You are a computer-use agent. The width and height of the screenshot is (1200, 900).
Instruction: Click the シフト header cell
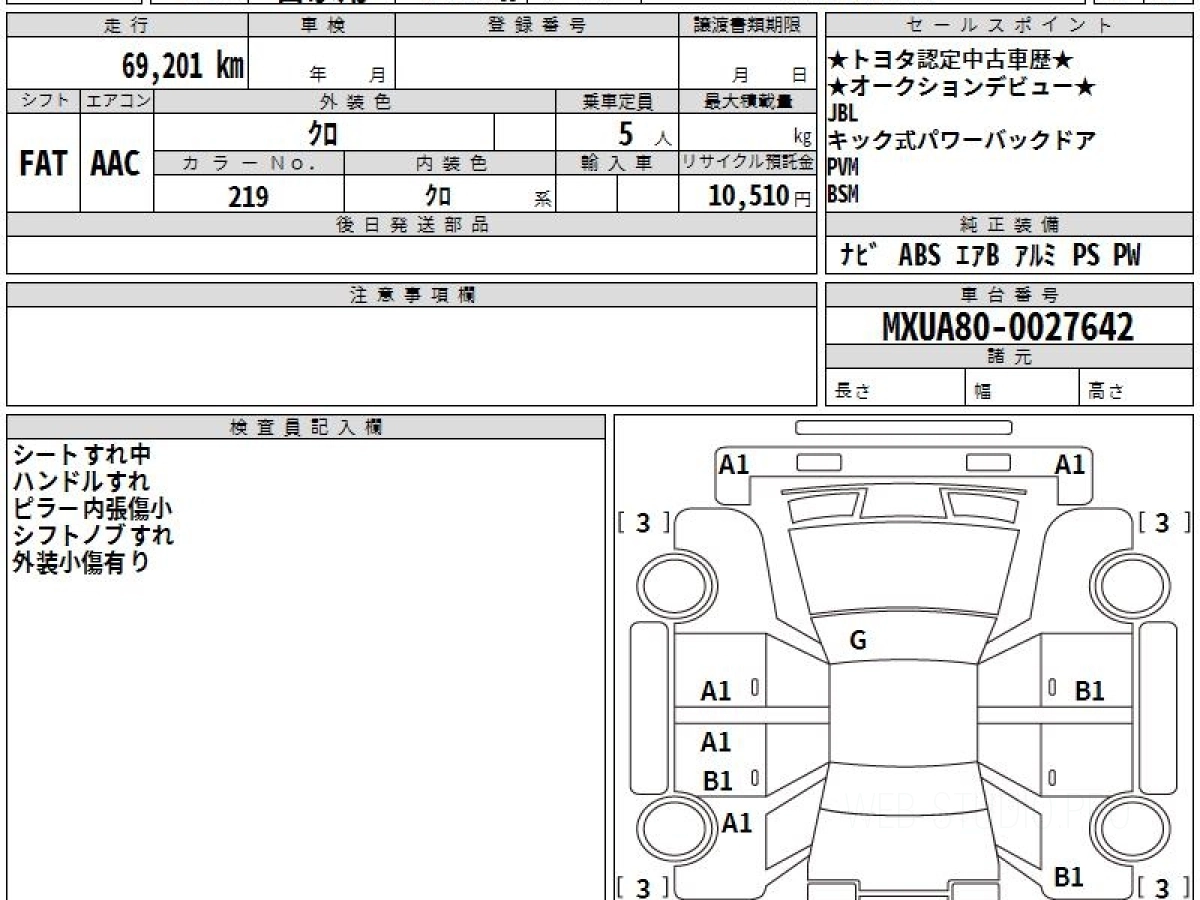pyautogui.click(x=43, y=101)
